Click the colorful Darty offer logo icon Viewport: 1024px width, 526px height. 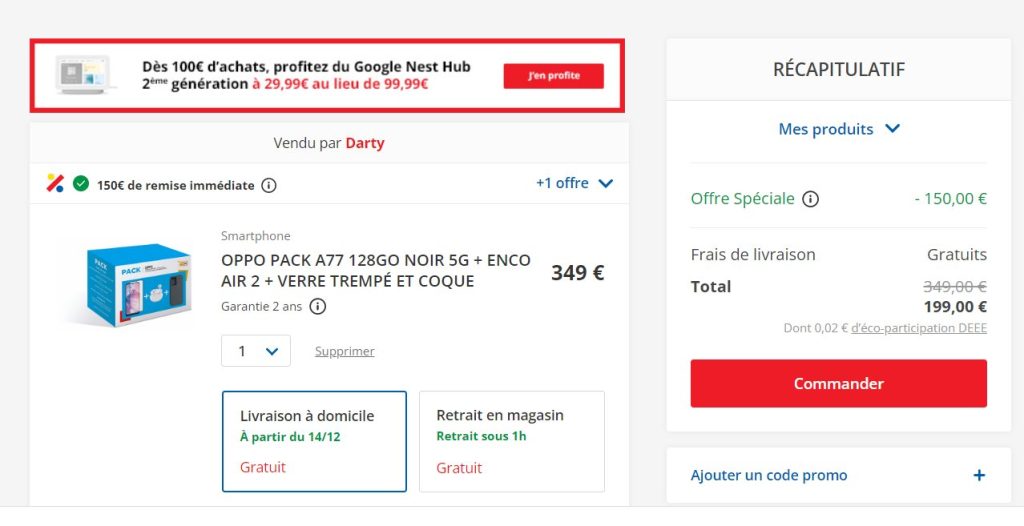[55, 183]
